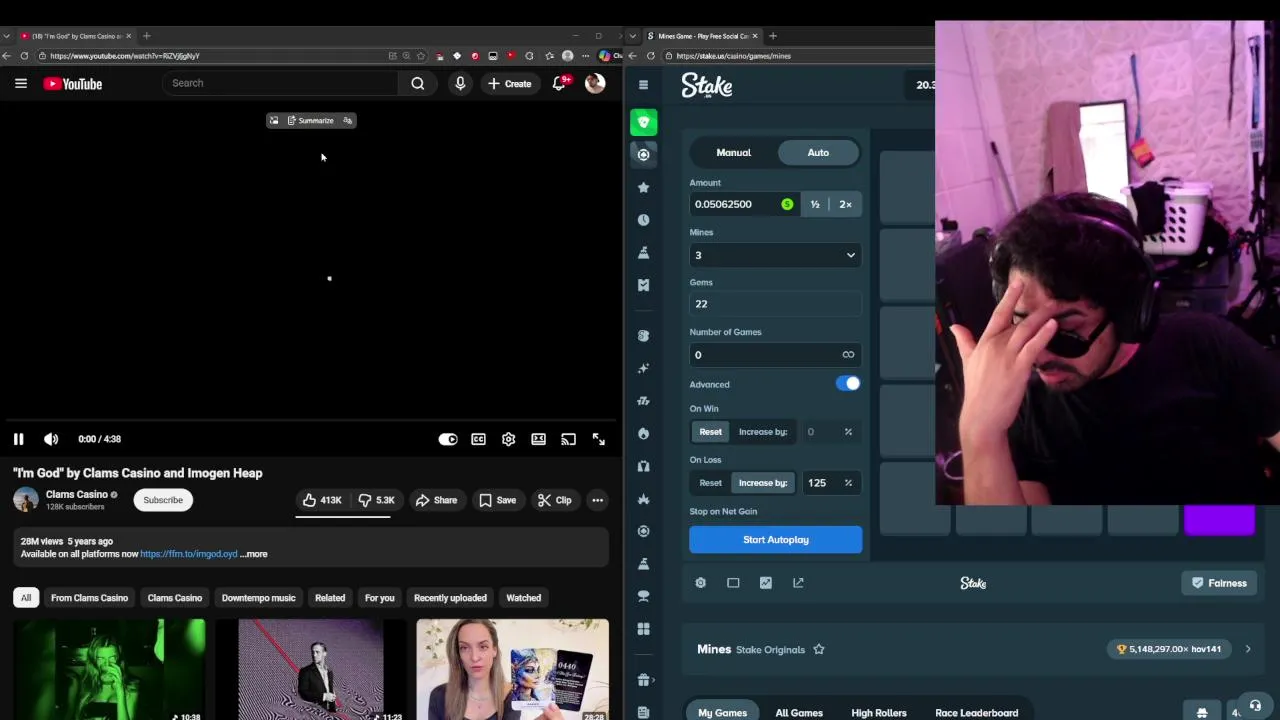Select the Recently uploaded chip

(x=450, y=598)
